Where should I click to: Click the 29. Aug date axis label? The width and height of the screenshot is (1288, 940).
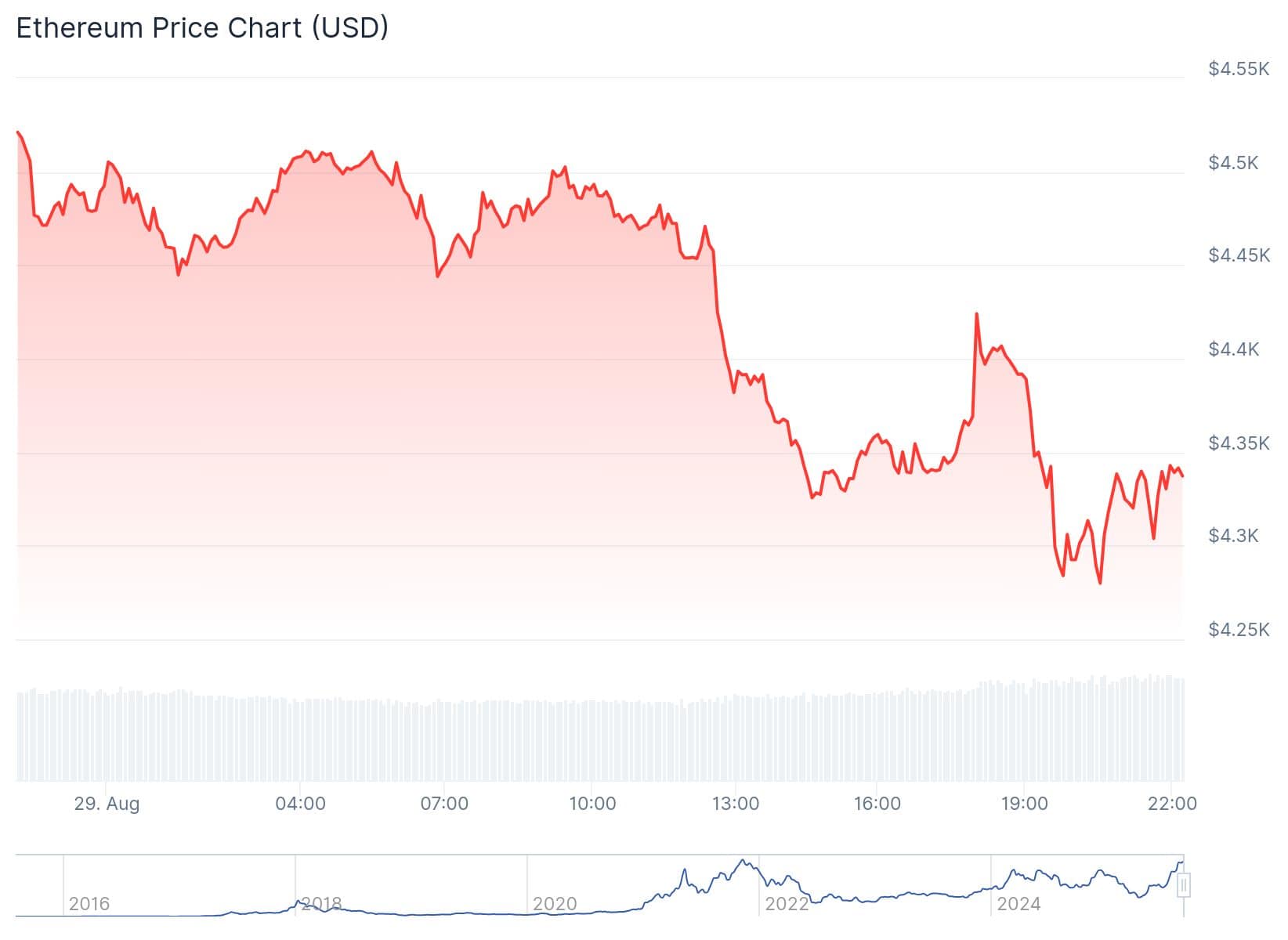pos(107,804)
